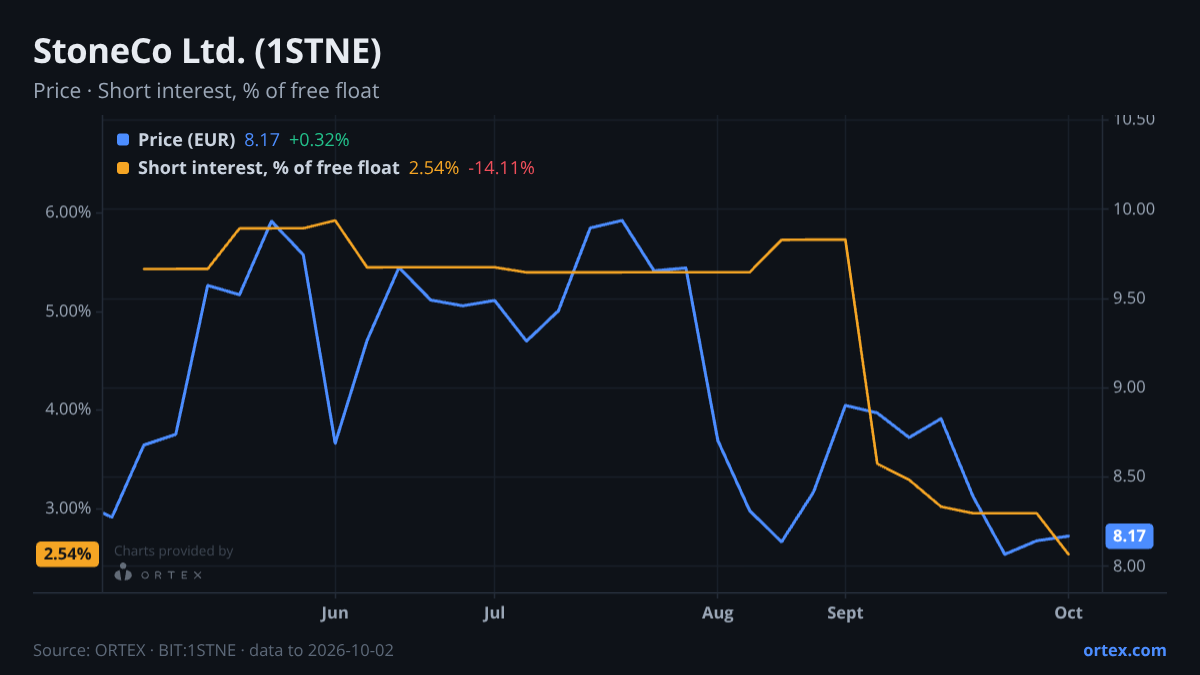1200x675 pixels.
Task: Click the Sept x-axis label
Action: pos(846,612)
